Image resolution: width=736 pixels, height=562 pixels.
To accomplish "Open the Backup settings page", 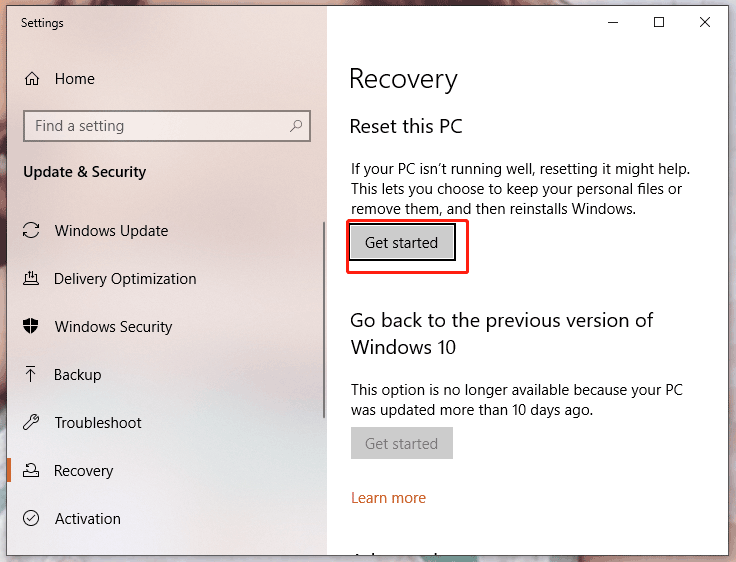I will coord(78,375).
